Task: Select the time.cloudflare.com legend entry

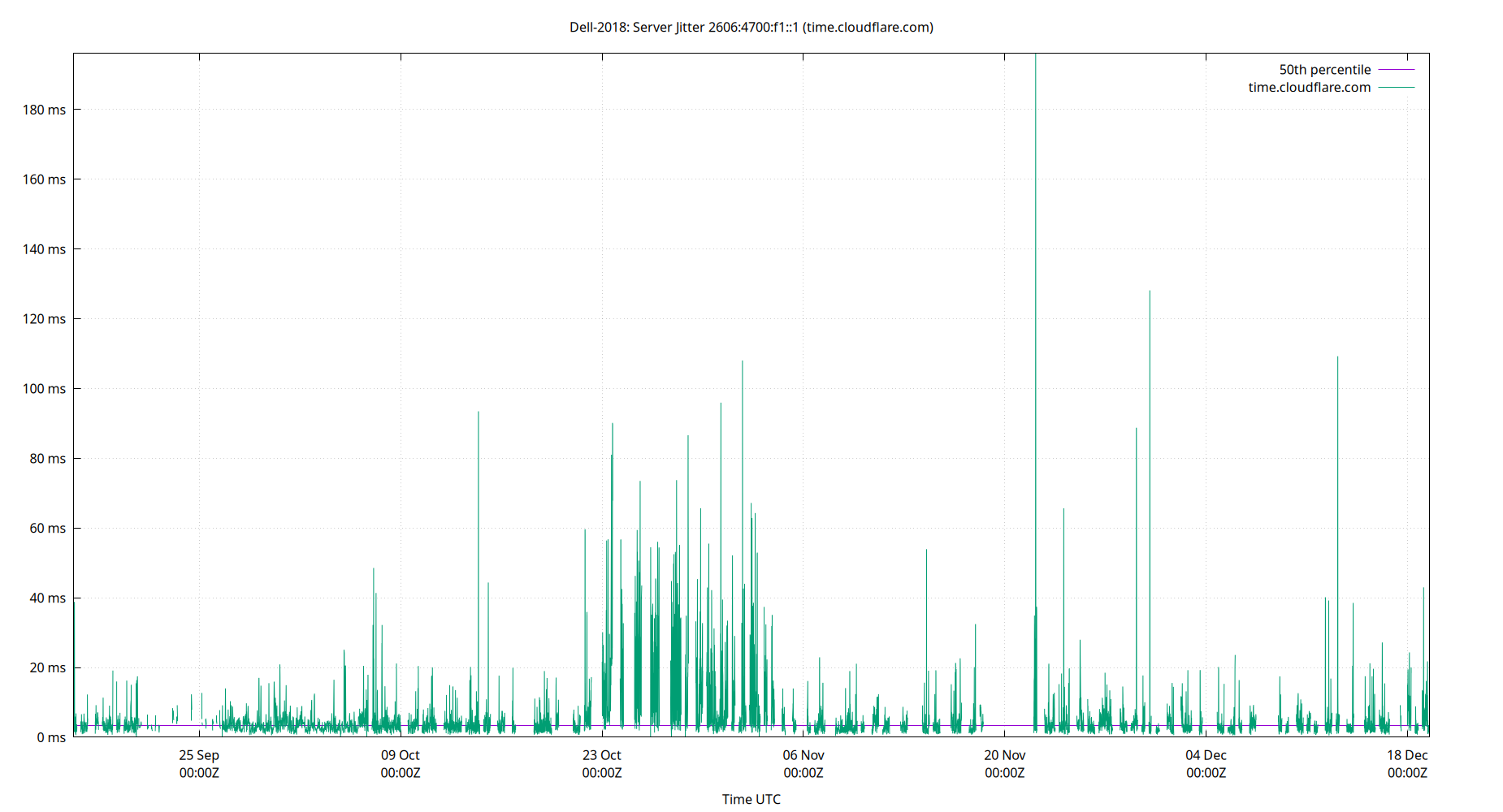Action: tap(1309, 87)
